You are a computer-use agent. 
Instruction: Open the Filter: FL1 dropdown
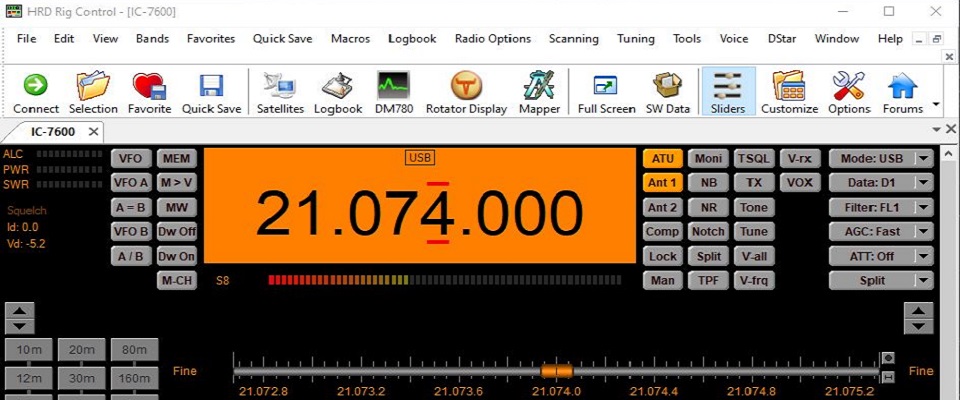881,207
